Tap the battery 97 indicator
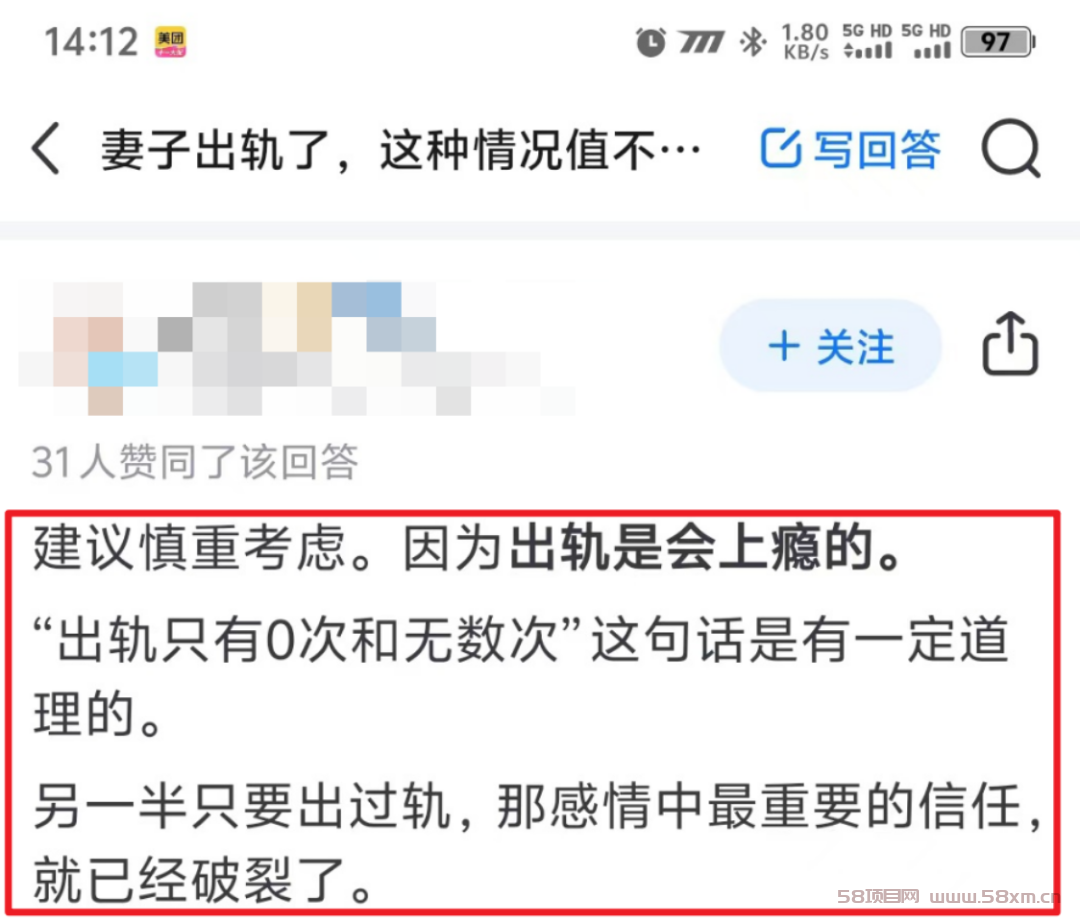The height and width of the screenshot is (923, 1080). click(997, 42)
